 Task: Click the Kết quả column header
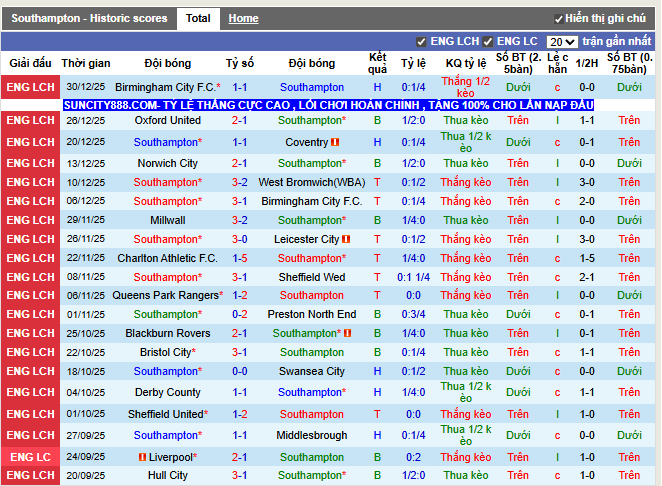click(377, 63)
